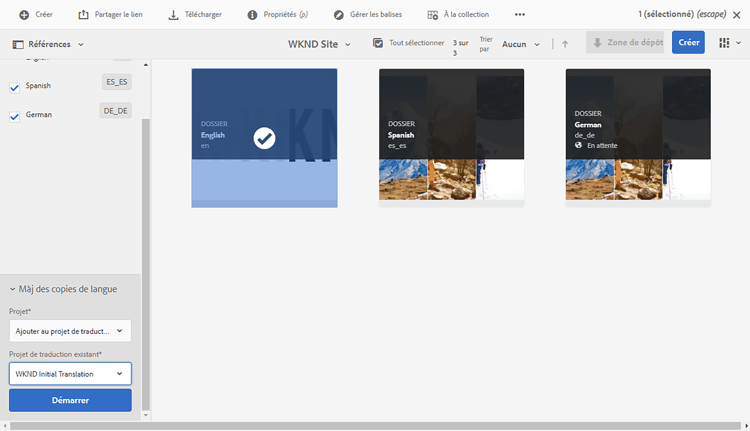
Task: Click Gérer les balises label
Action: pos(376,15)
